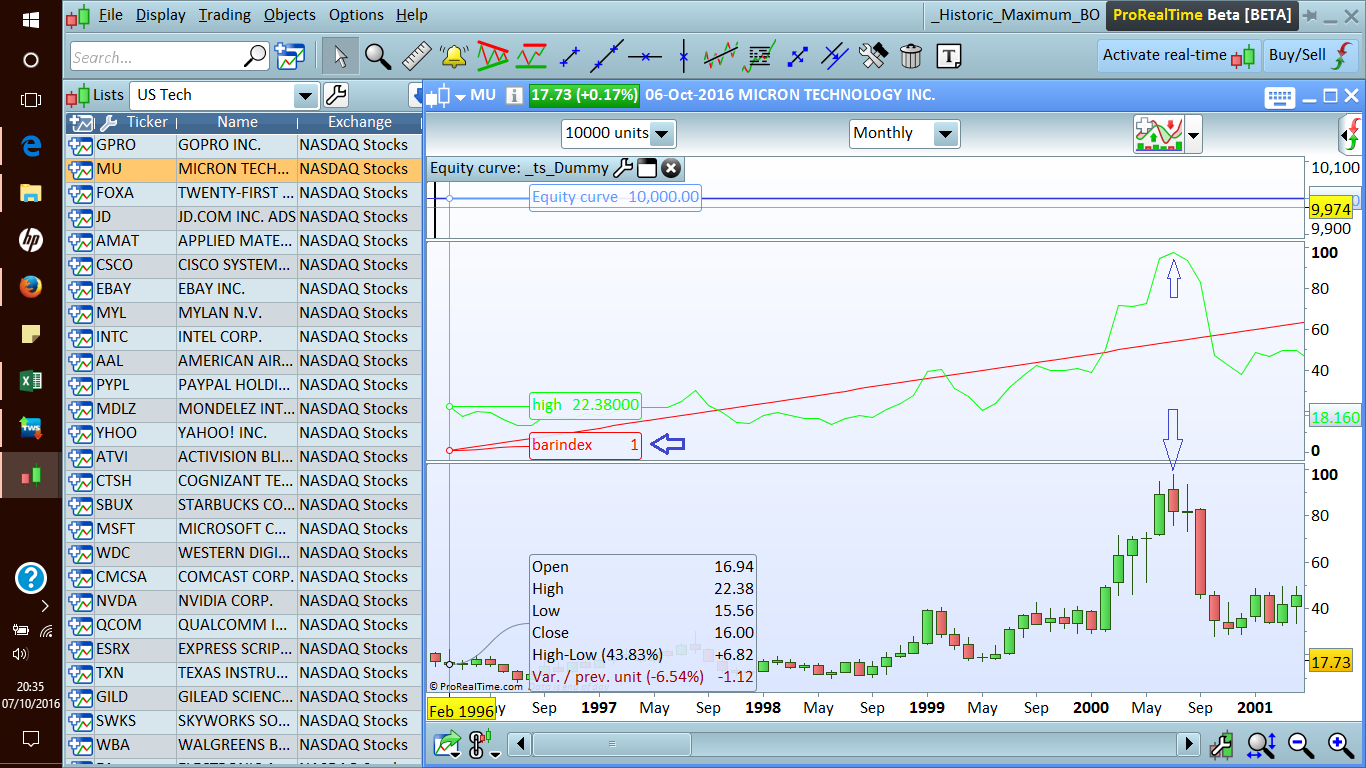This screenshot has width=1366, height=768.
Task: Open the Help menu
Action: click(412, 15)
